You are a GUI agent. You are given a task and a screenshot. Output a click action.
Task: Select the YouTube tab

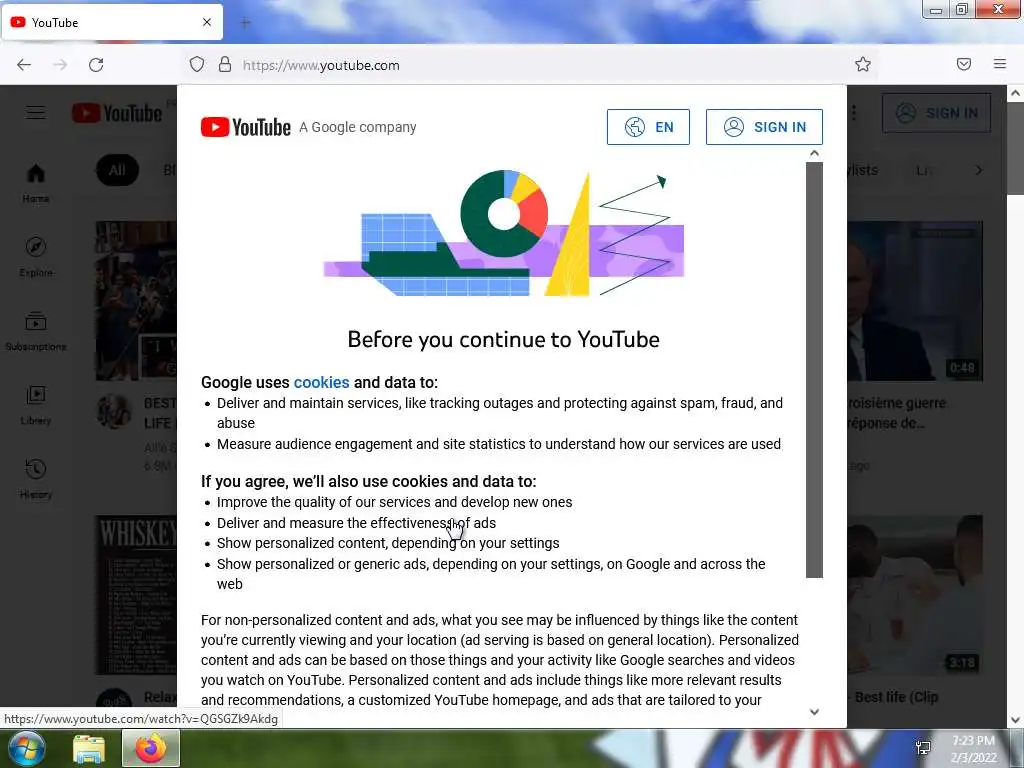[112, 22]
